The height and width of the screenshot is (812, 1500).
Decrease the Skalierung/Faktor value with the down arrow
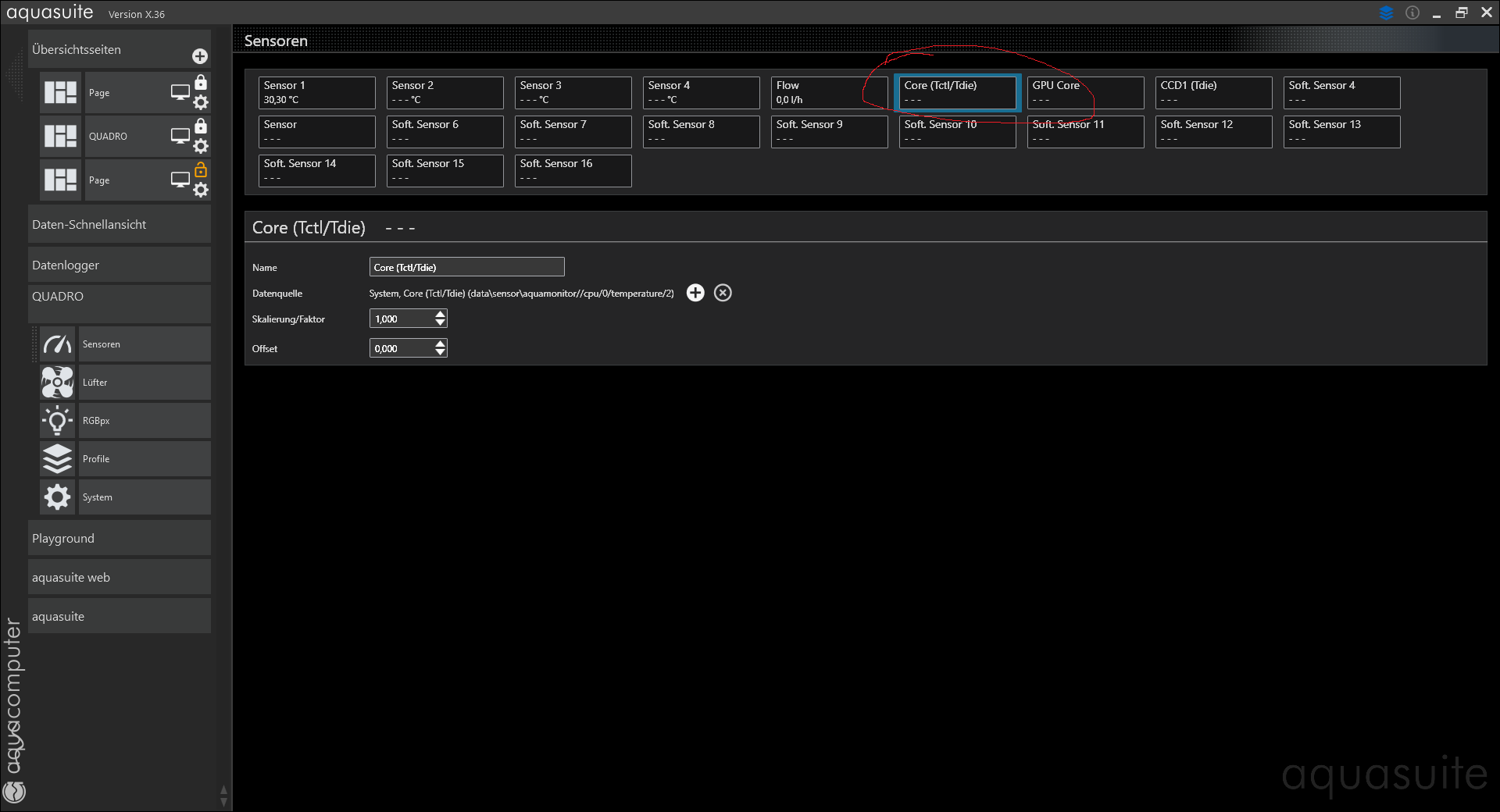coord(441,322)
